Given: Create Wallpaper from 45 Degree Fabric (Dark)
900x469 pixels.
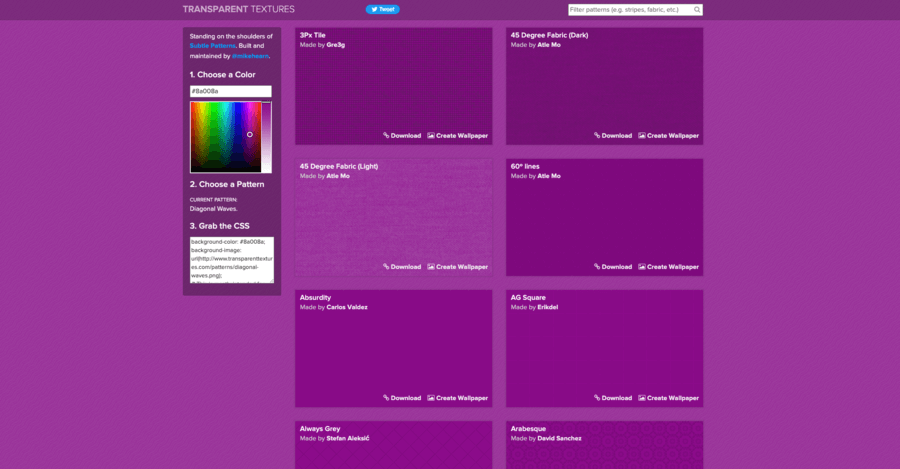Looking at the screenshot, I should point(669,136).
